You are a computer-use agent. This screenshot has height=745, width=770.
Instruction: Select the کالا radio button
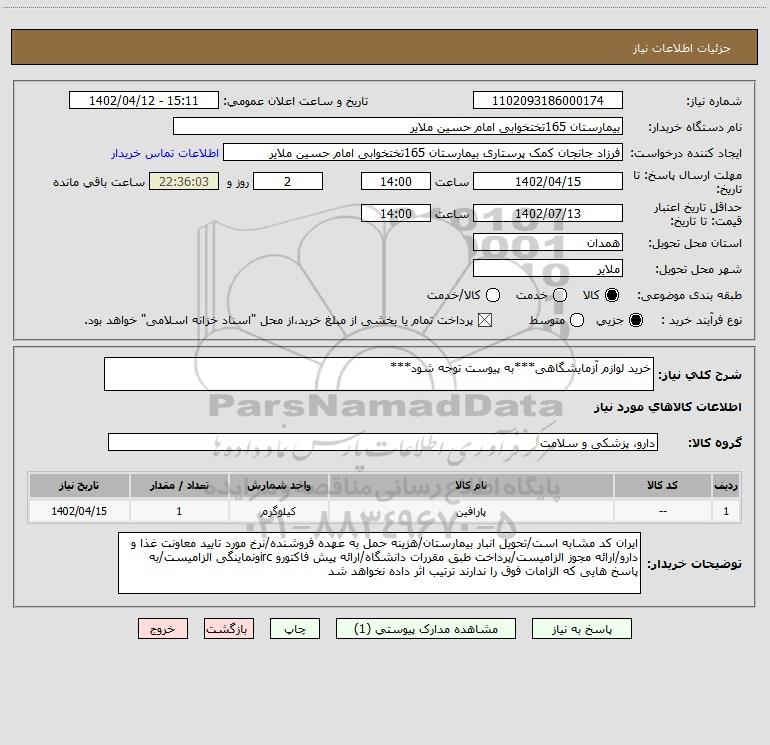612,295
